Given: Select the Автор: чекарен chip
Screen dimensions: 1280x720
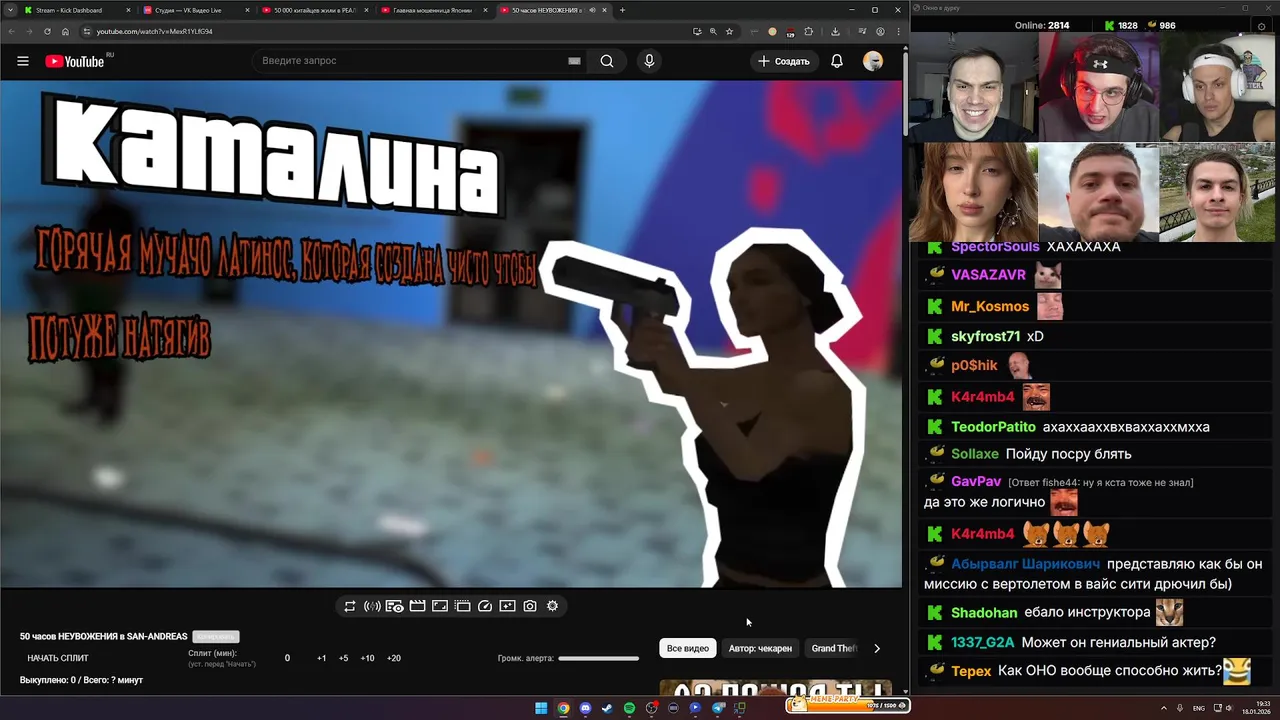Looking at the screenshot, I should tap(760, 648).
